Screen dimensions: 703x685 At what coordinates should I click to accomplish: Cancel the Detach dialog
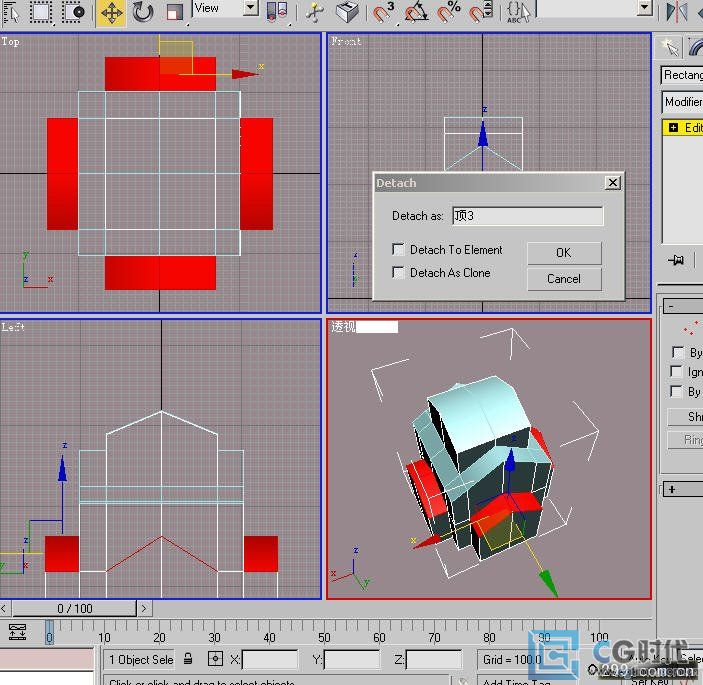point(564,279)
